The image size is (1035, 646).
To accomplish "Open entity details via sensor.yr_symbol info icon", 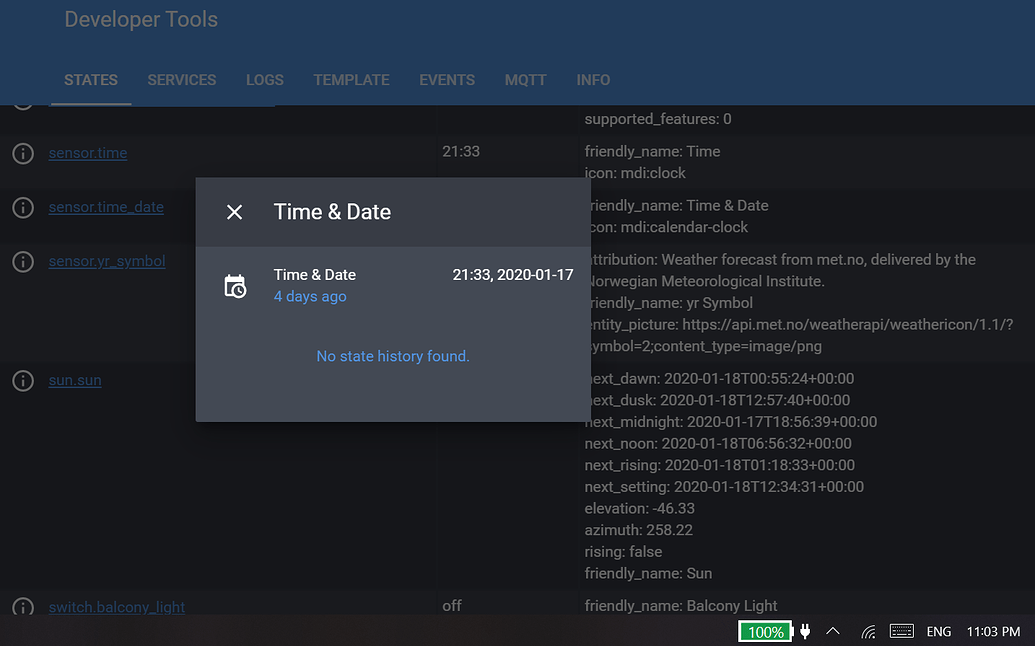I will coord(22,261).
